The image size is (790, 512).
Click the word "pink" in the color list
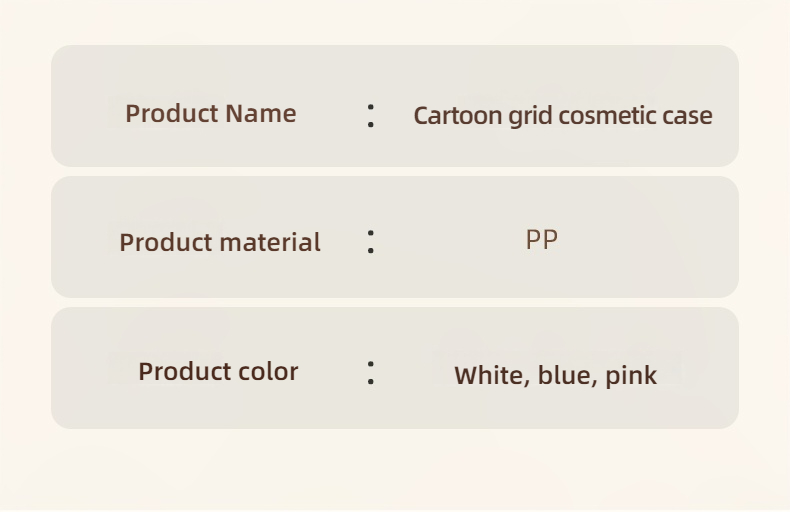[x=631, y=375]
